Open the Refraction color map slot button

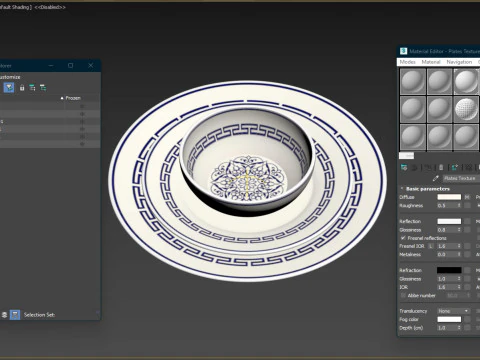[x=467, y=270]
